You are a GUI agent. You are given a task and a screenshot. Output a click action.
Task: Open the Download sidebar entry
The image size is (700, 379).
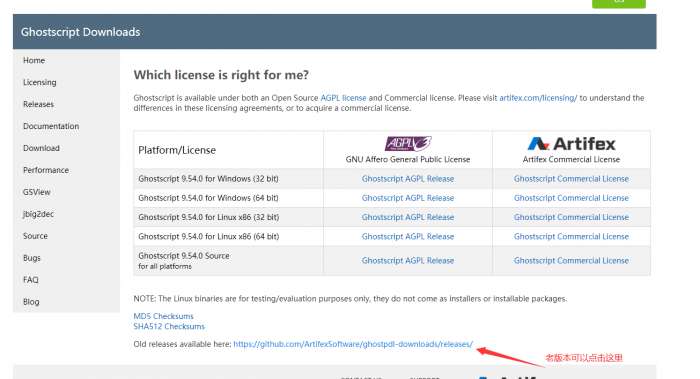pos(41,148)
